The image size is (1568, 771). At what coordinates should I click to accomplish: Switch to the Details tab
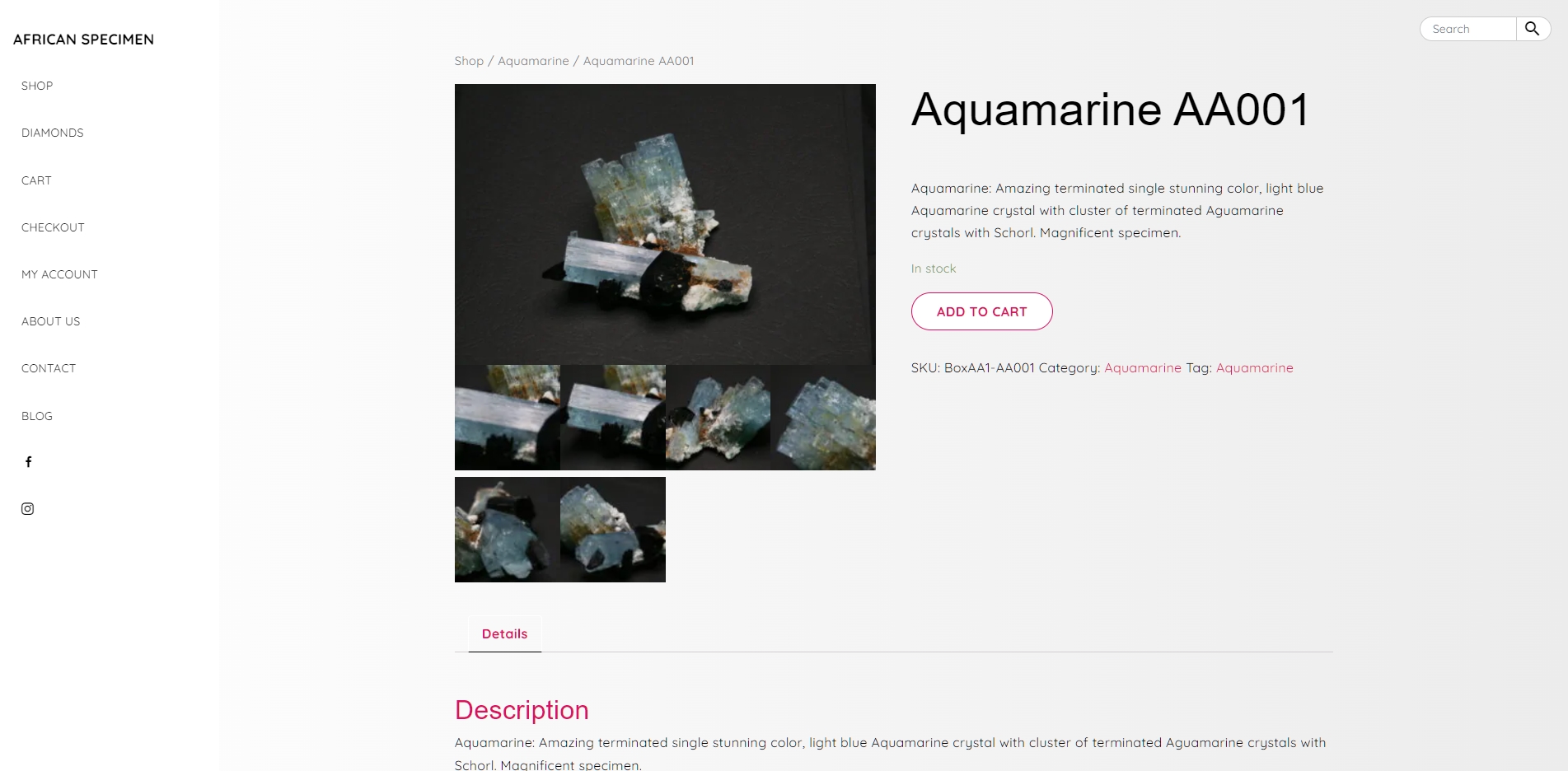point(504,634)
